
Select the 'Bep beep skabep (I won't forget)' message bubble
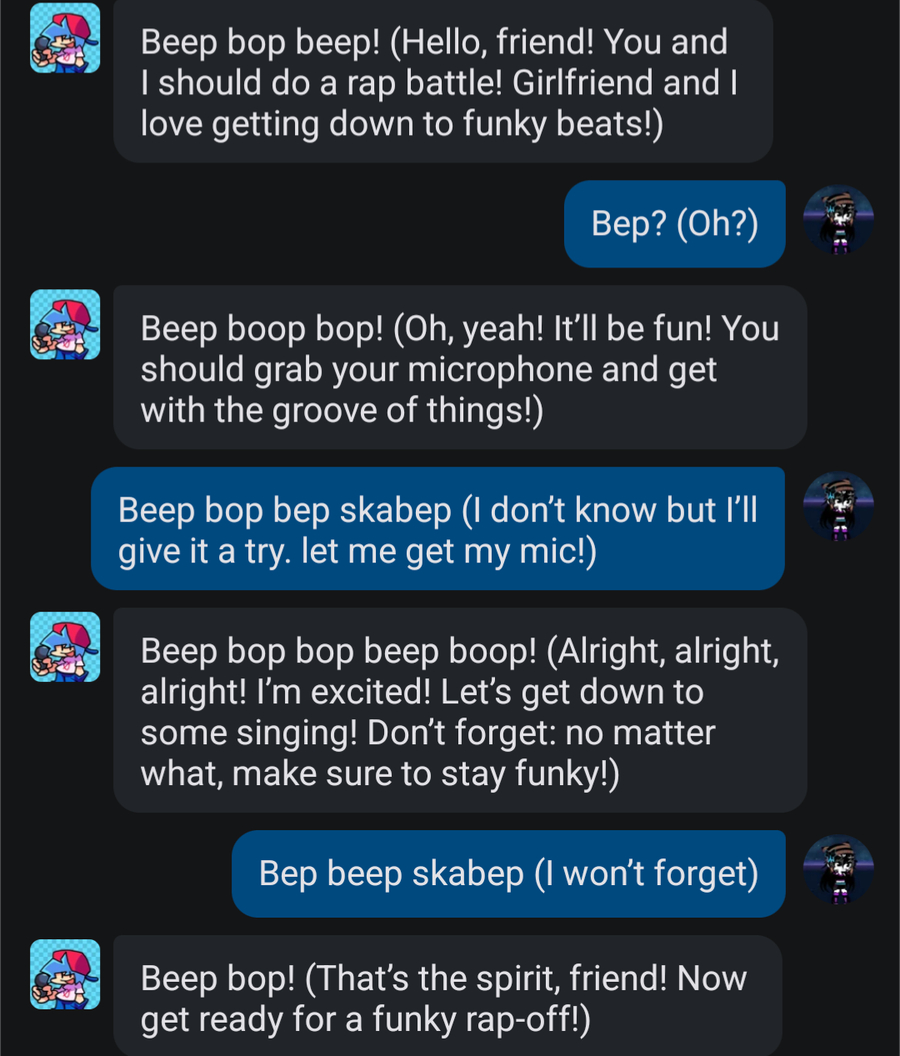509,873
